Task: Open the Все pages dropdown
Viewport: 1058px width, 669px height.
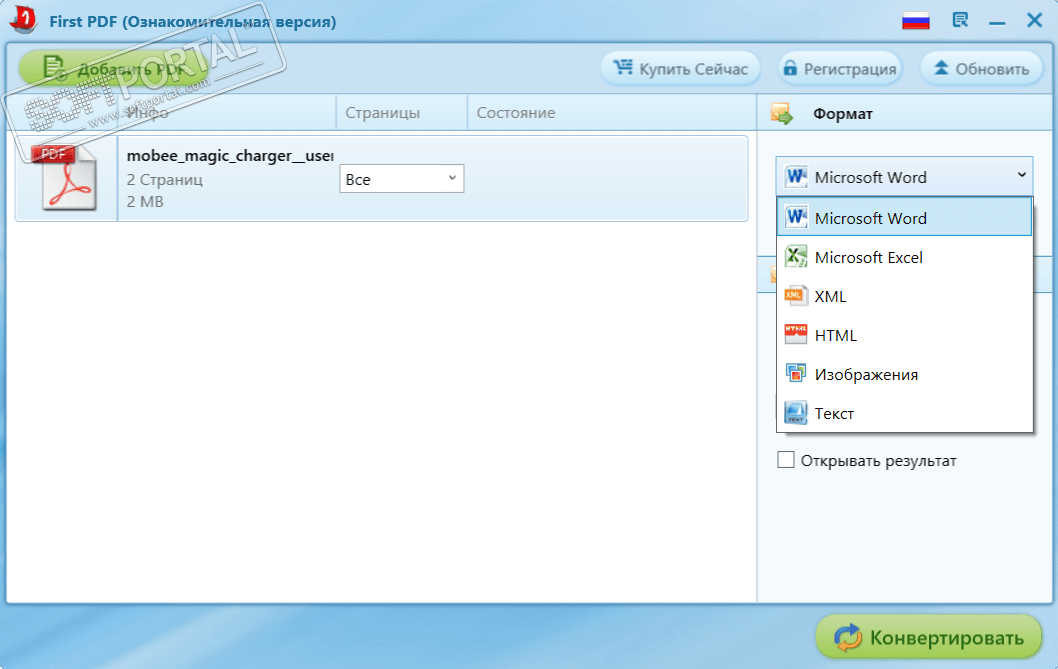Action: (401, 179)
